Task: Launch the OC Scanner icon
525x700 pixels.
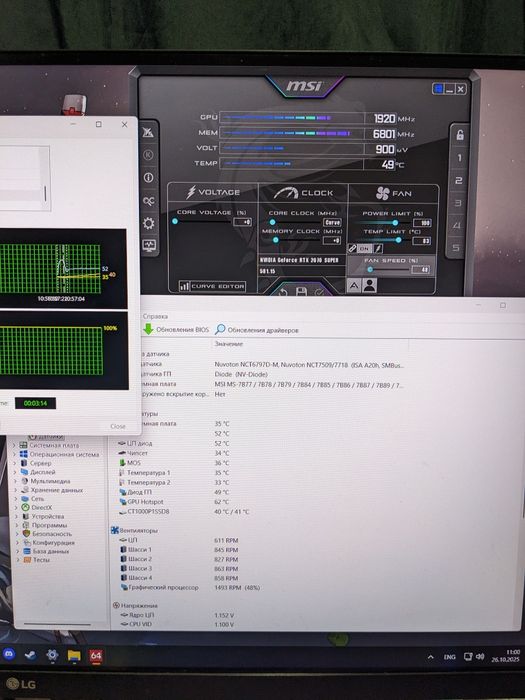Action: pyautogui.click(x=148, y=201)
